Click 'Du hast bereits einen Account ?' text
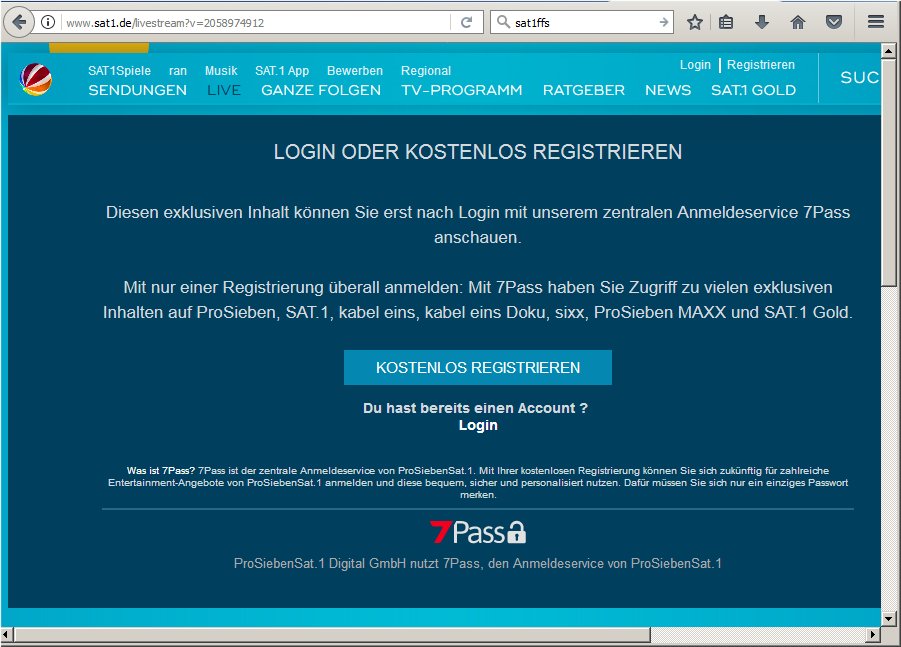Image resolution: width=901 pixels, height=647 pixels. click(x=475, y=408)
